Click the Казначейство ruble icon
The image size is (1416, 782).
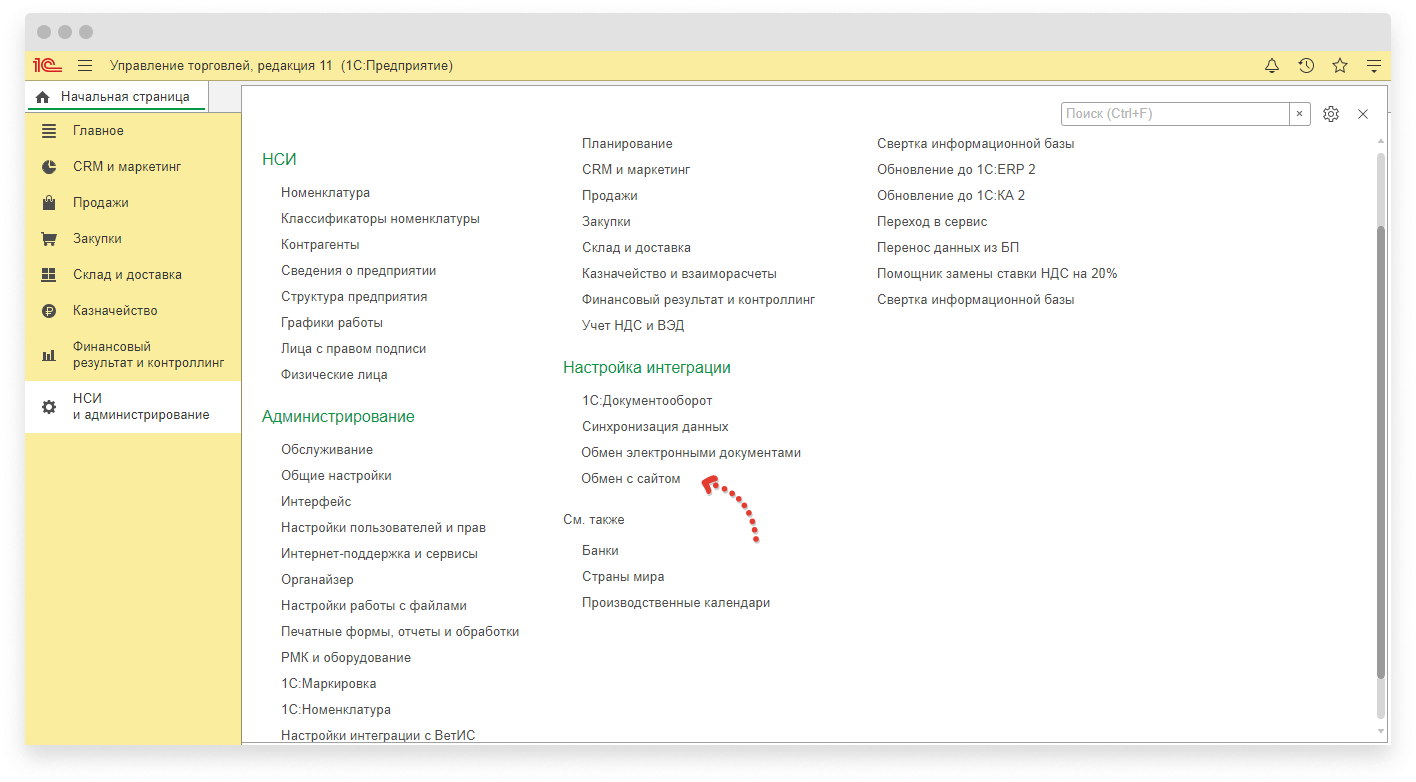(49, 311)
